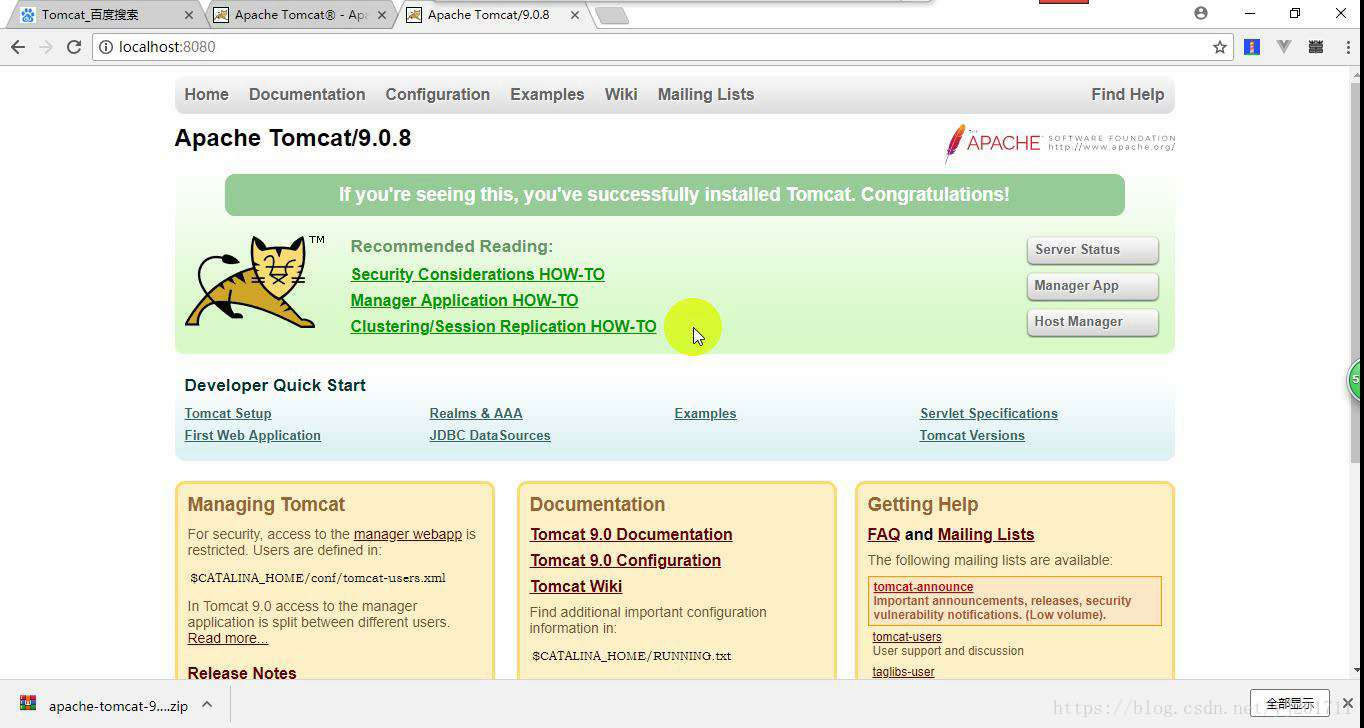Open the Tomcat Versions link
Screen dimensions: 1364x728
[972, 435]
